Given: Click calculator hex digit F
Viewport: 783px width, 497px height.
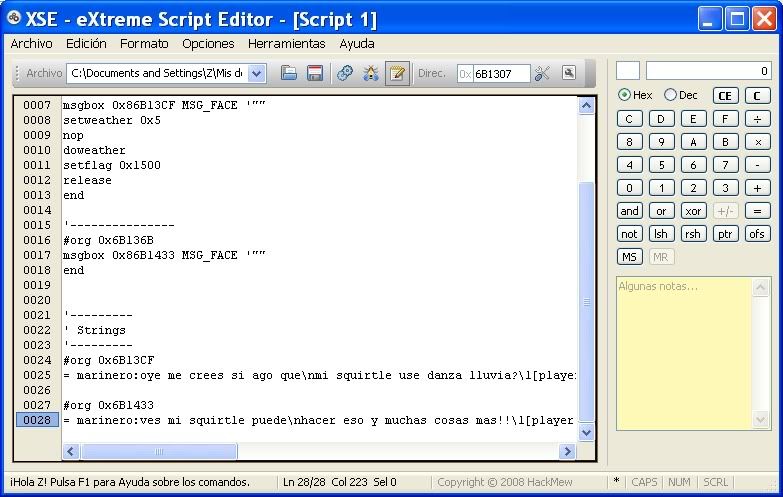Looking at the screenshot, I should [725, 119].
